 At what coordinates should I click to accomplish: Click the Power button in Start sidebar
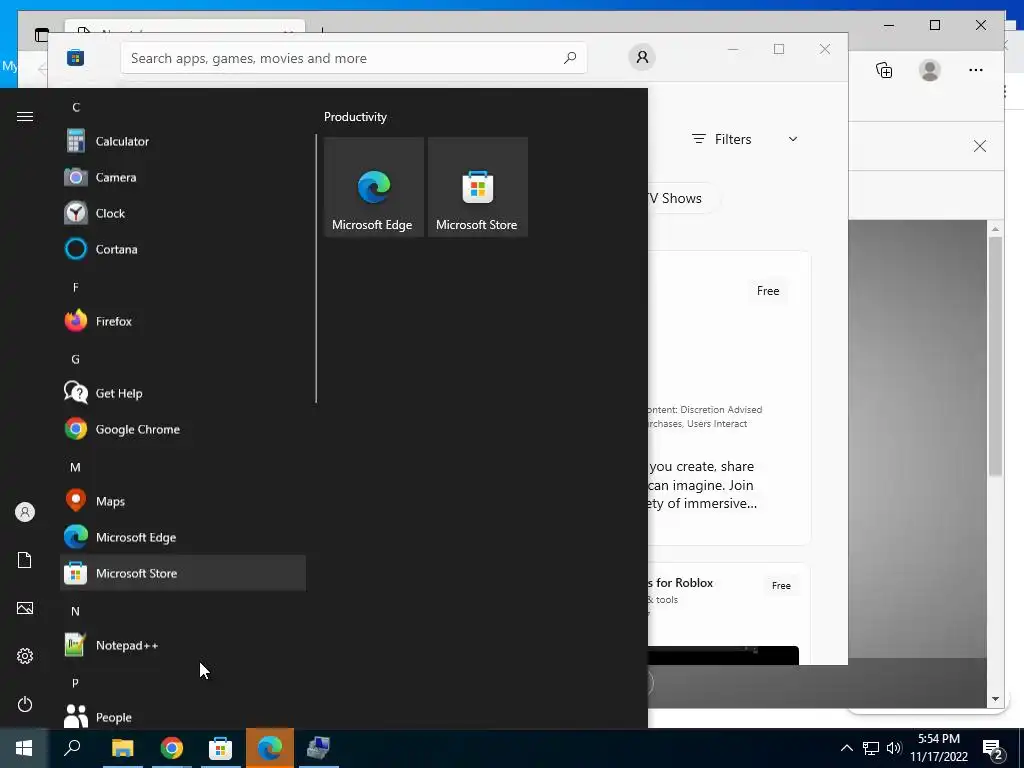point(25,704)
